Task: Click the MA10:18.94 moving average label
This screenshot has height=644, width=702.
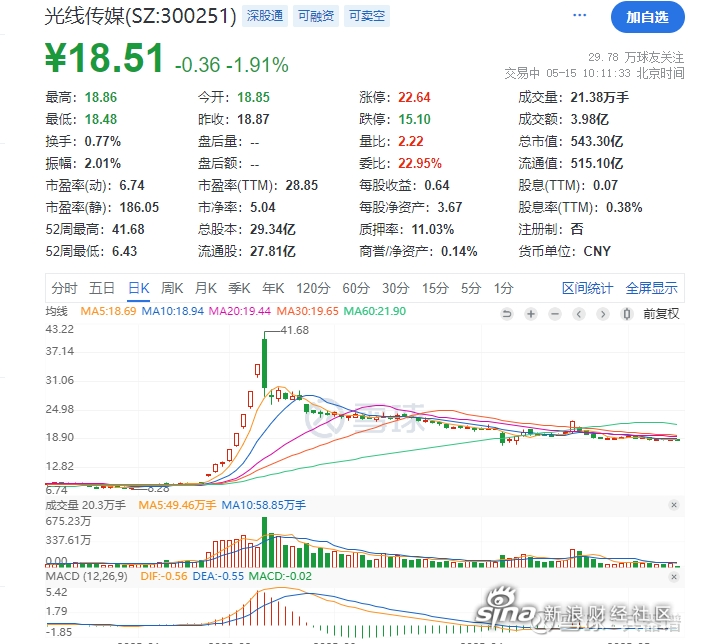Action: [x=172, y=311]
